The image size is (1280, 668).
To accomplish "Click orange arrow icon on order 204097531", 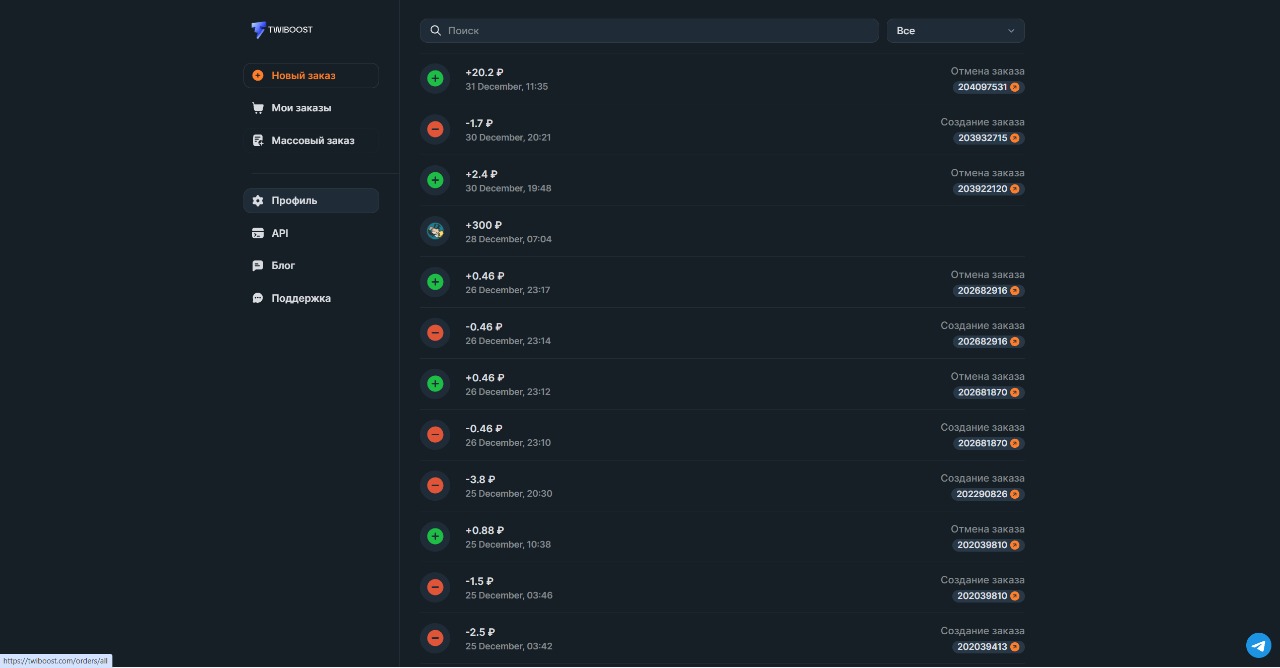I will click(x=1015, y=88).
